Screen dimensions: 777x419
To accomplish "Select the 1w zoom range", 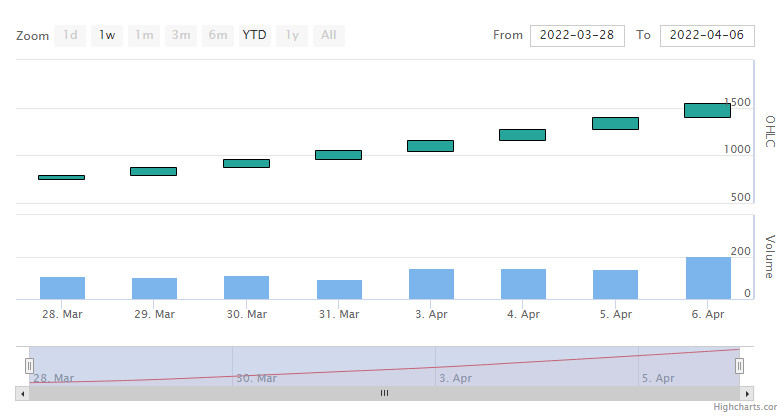I will (107, 36).
